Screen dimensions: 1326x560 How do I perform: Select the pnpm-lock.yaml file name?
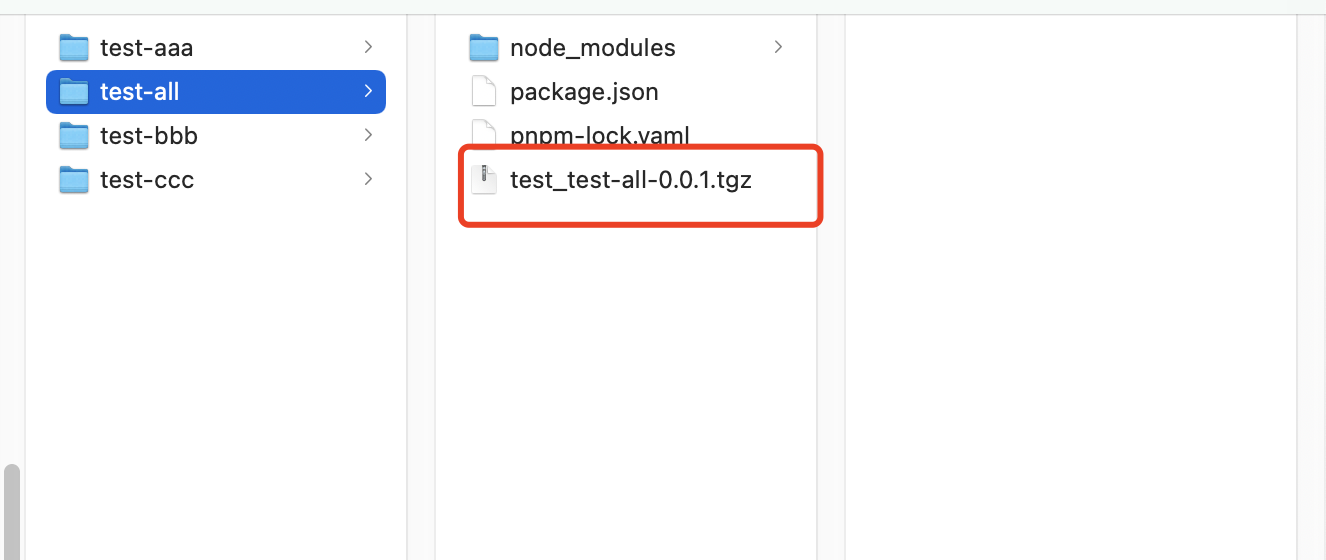[599, 135]
